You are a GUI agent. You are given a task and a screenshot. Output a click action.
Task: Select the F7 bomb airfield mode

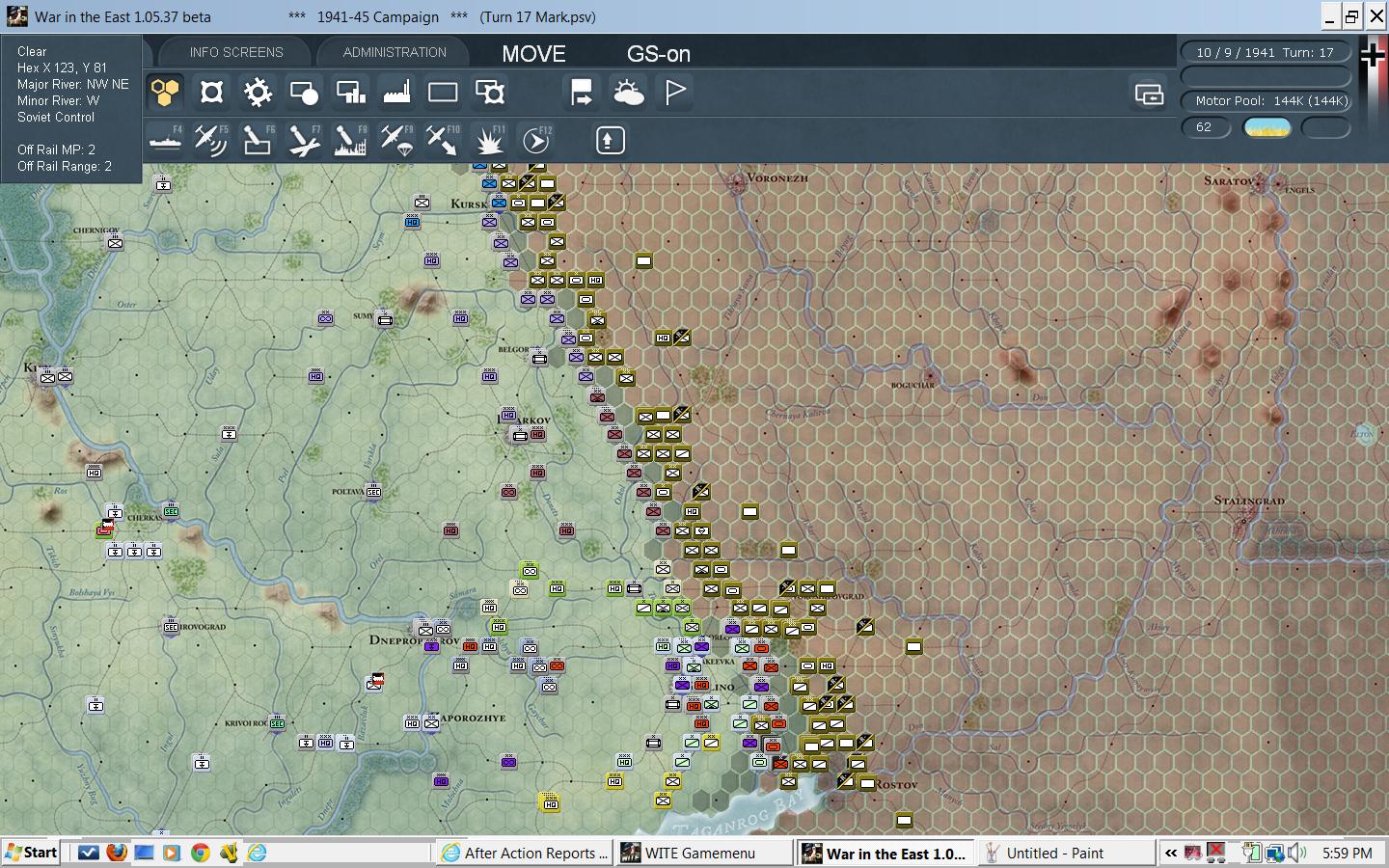[x=304, y=141]
